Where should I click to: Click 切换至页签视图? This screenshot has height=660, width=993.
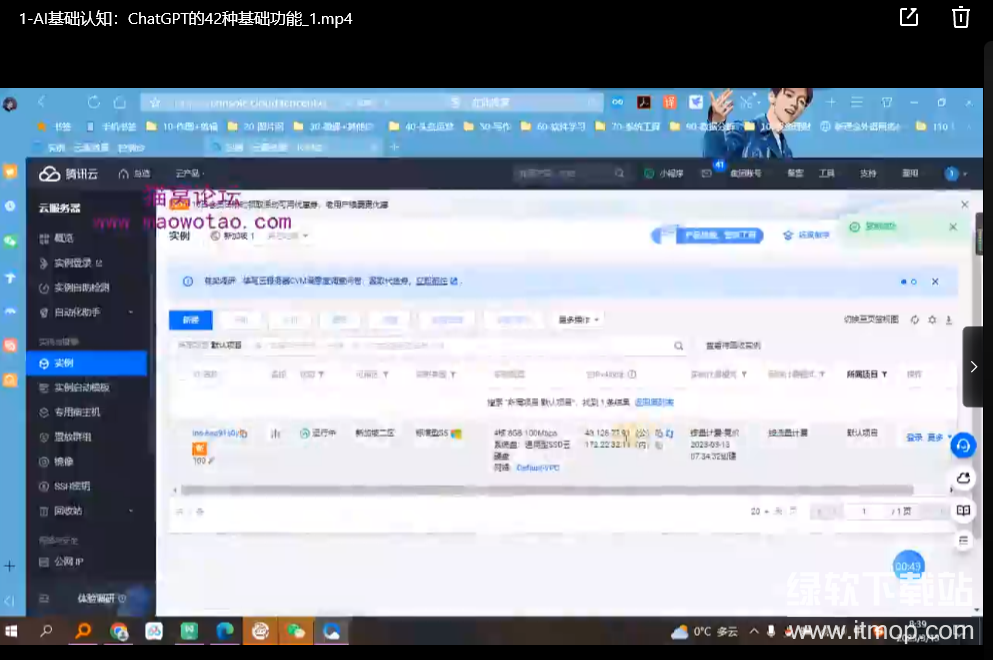871,319
